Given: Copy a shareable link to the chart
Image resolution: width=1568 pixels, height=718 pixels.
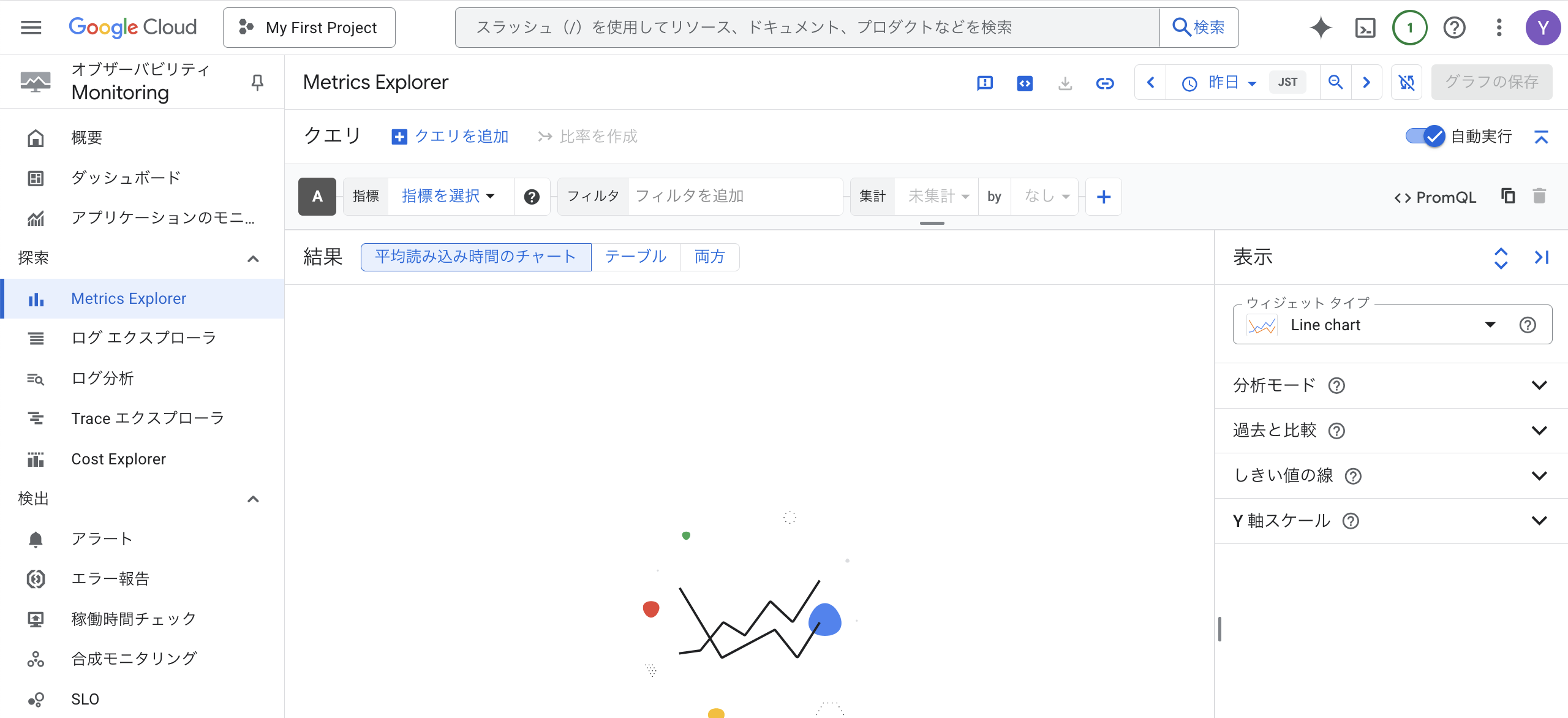Looking at the screenshot, I should point(1105,83).
